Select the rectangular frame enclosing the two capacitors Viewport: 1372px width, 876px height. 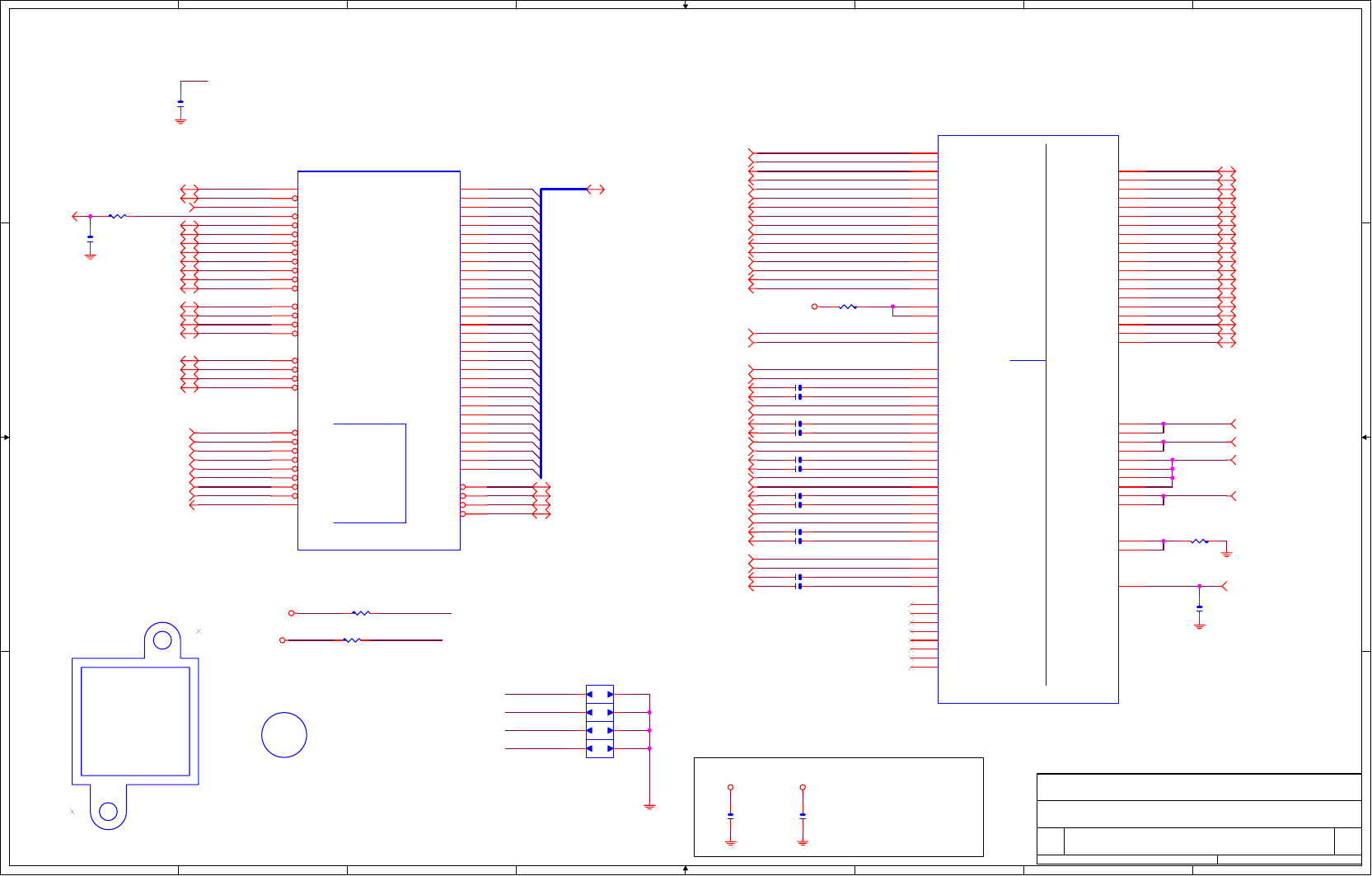[839, 807]
